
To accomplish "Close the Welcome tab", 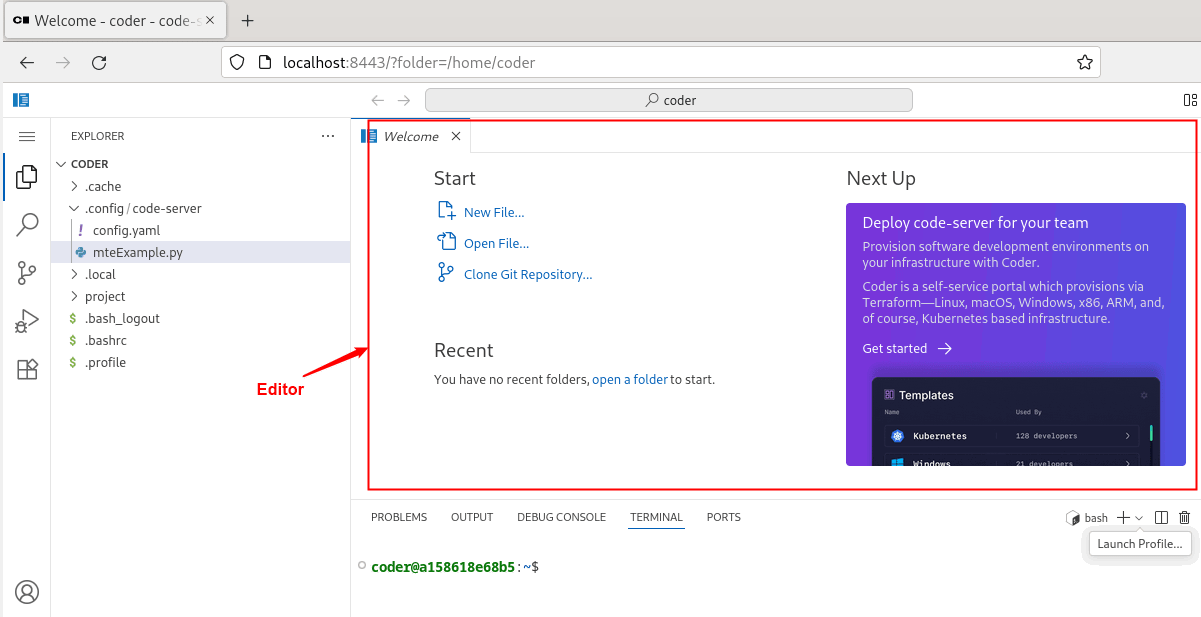I will tap(456, 136).
